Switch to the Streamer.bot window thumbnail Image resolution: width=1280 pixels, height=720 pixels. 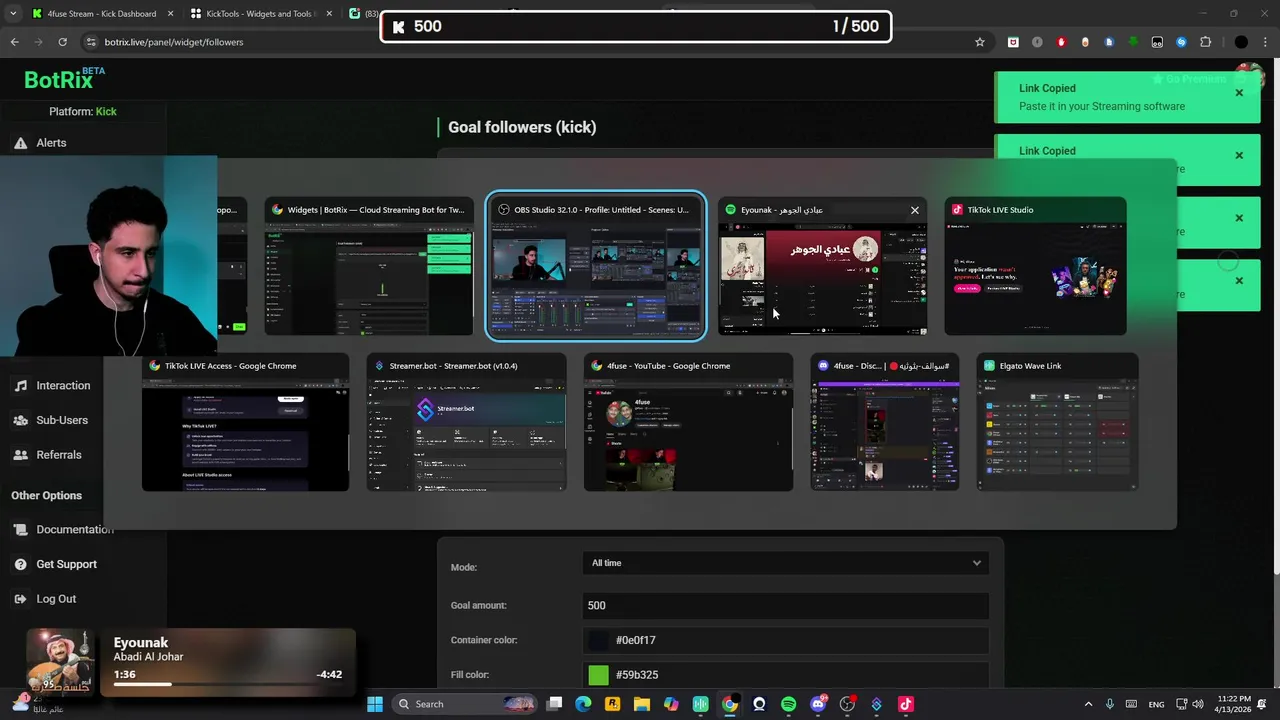point(466,422)
